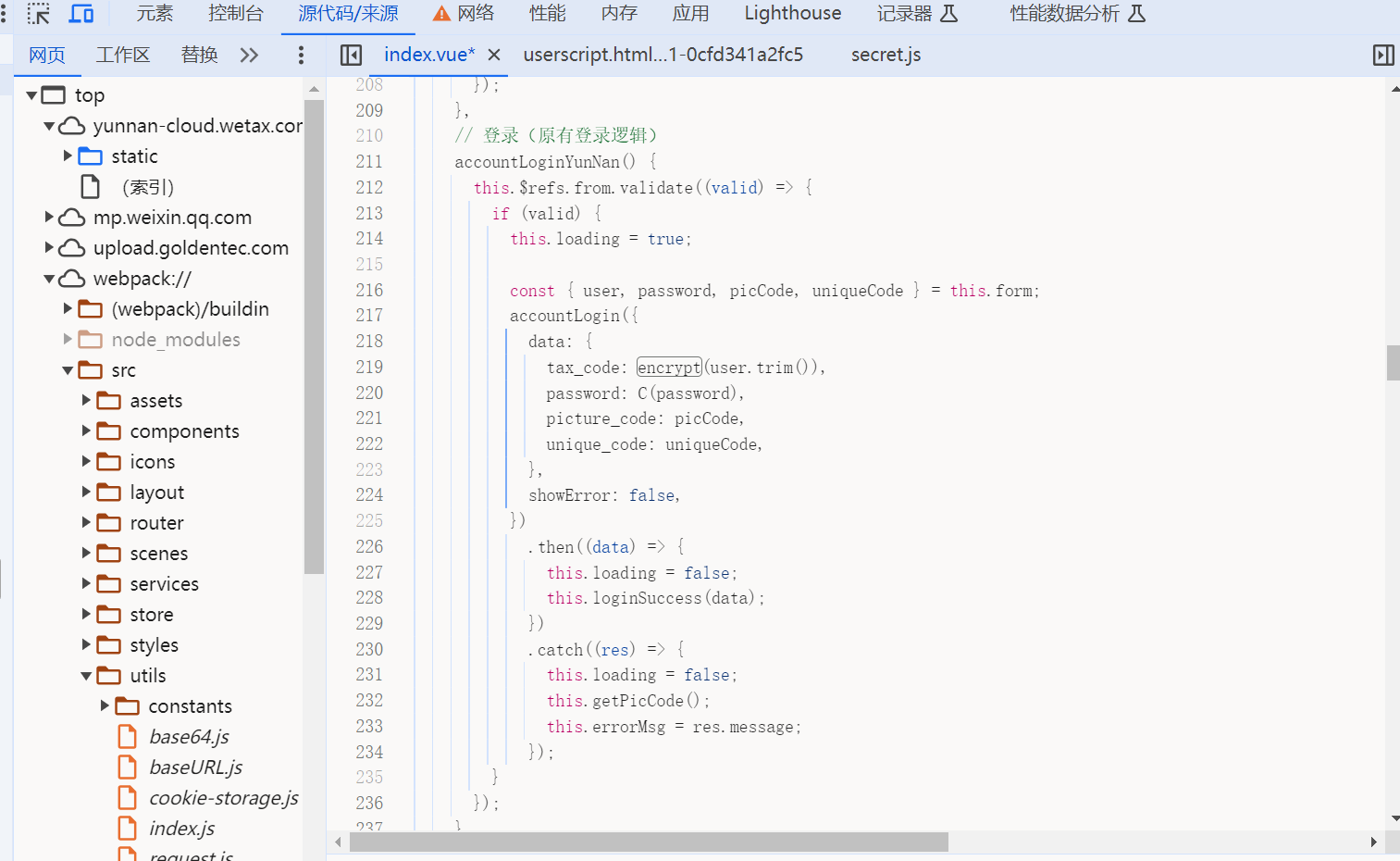Click line number 212 in the gutter
Screen dimensions: 1400x861
click(x=369, y=188)
